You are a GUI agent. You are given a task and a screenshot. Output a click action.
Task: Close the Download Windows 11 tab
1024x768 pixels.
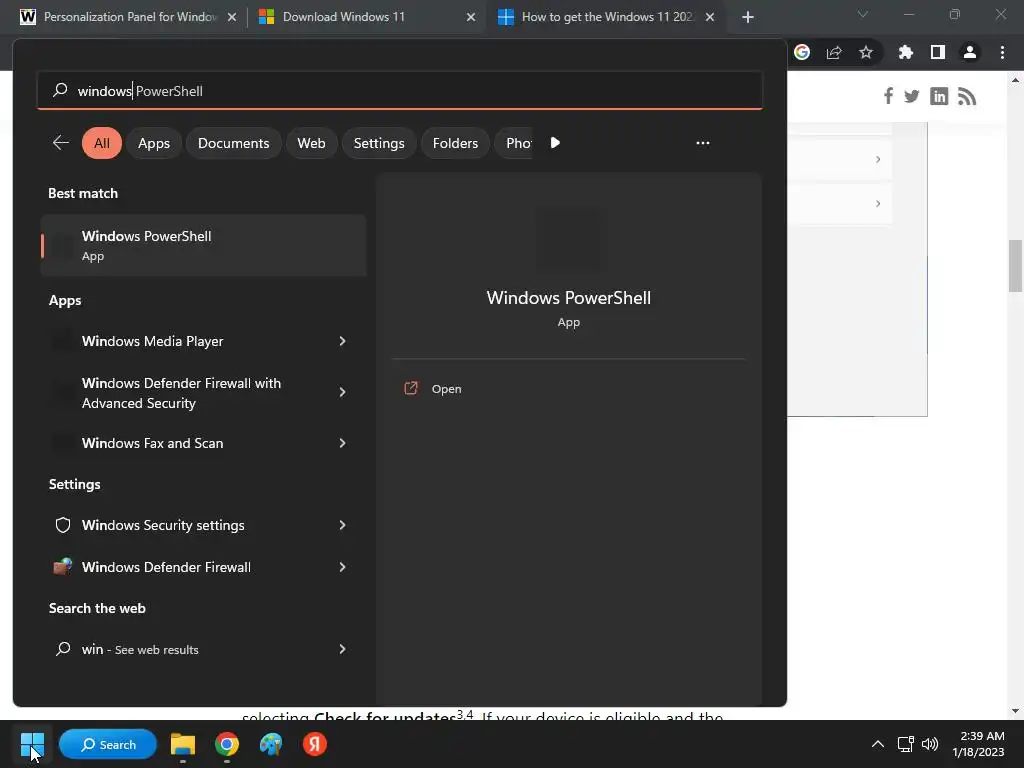(471, 17)
